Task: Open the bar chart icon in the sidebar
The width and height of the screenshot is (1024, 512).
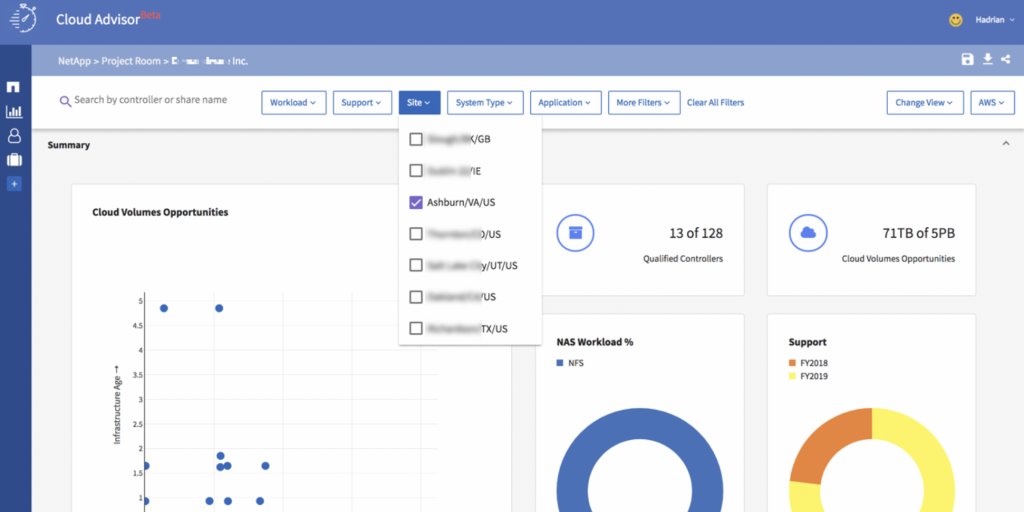Action: (x=14, y=112)
